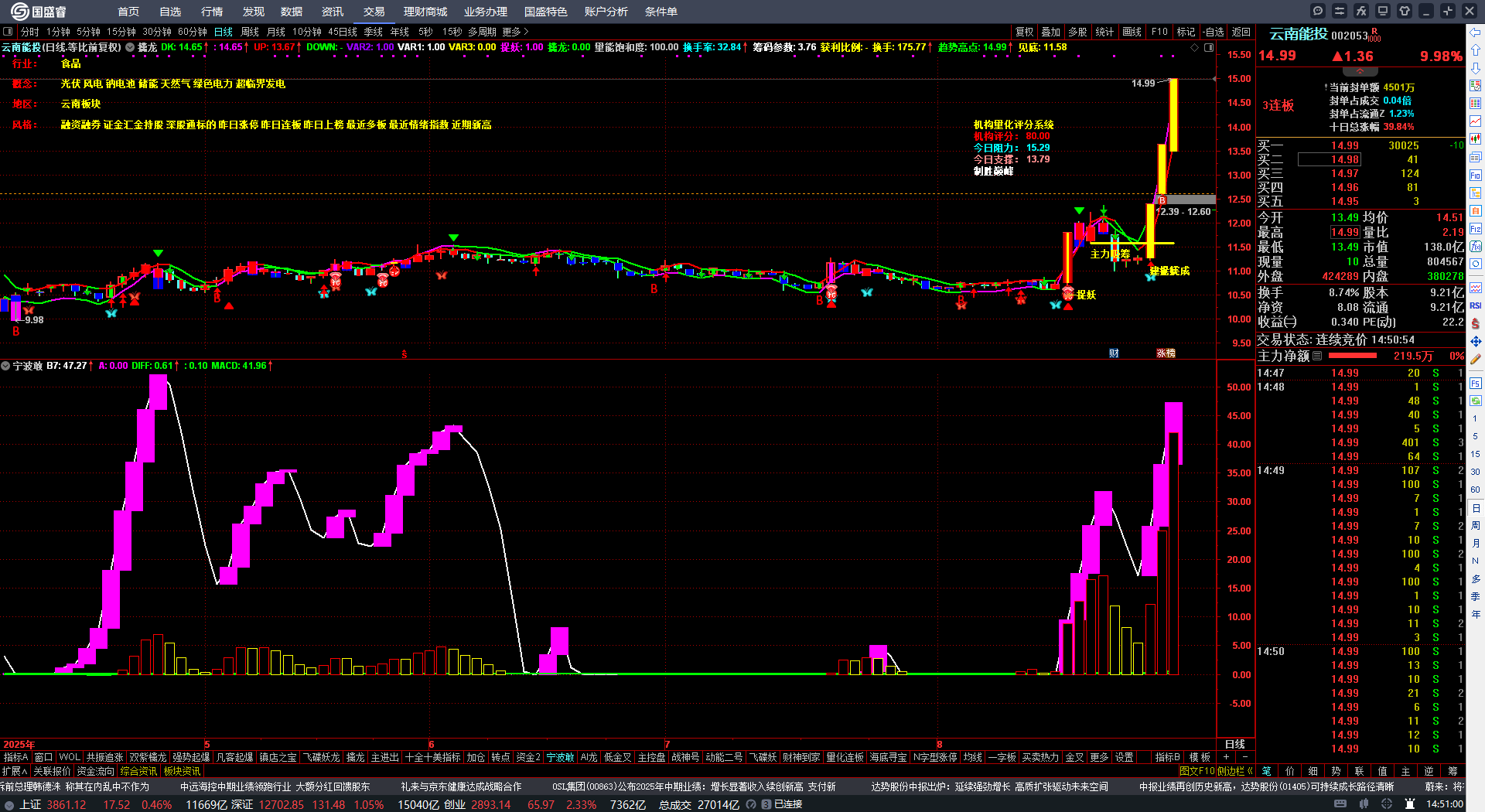Viewport: 1485px width, 812px height.
Task: Click the 涨榜 marker on chart timeline
Action: pyautogui.click(x=1166, y=353)
